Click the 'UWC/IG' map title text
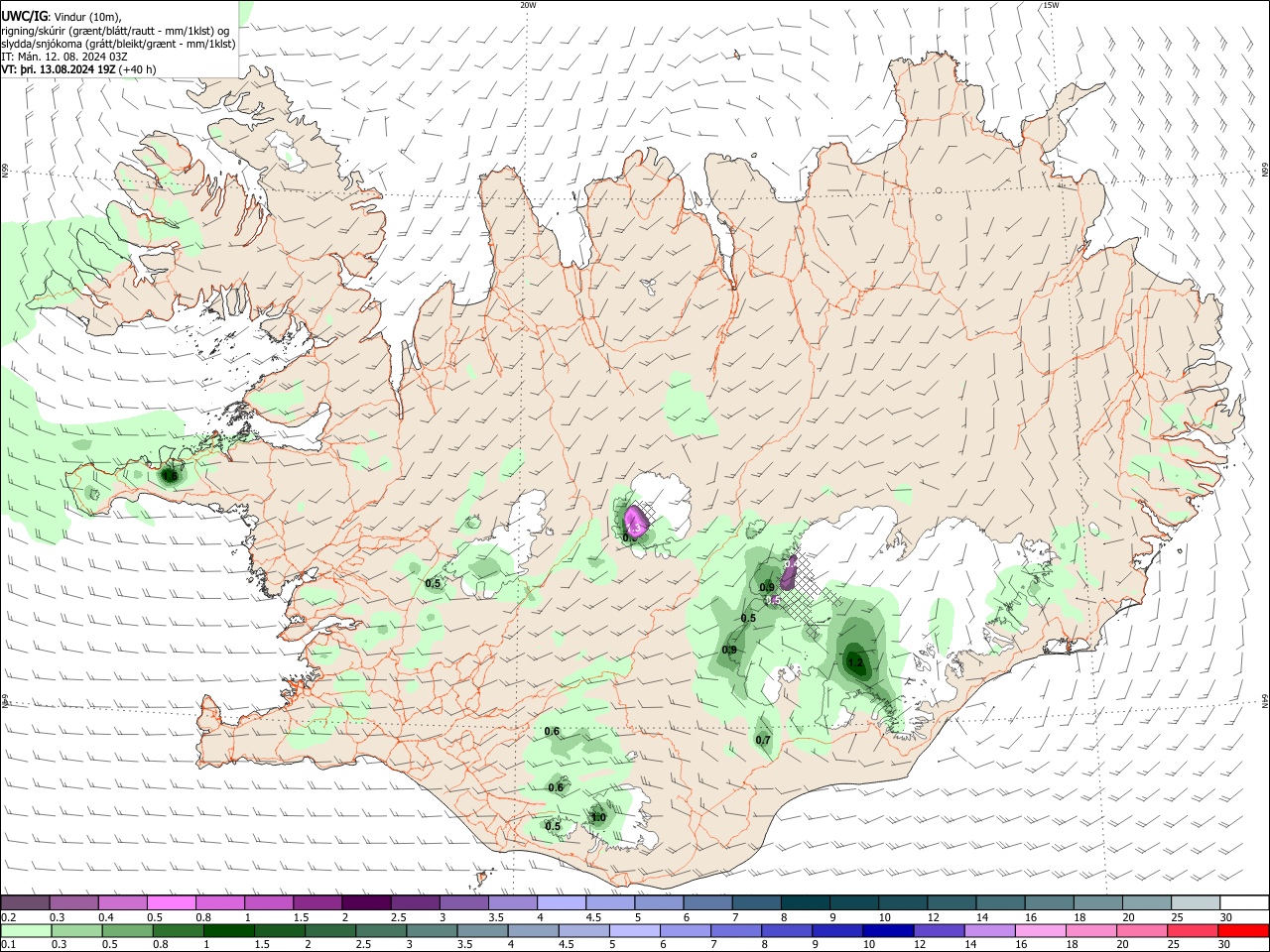The image size is (1270, 952). pyautogui.click(x=24, y=17)
